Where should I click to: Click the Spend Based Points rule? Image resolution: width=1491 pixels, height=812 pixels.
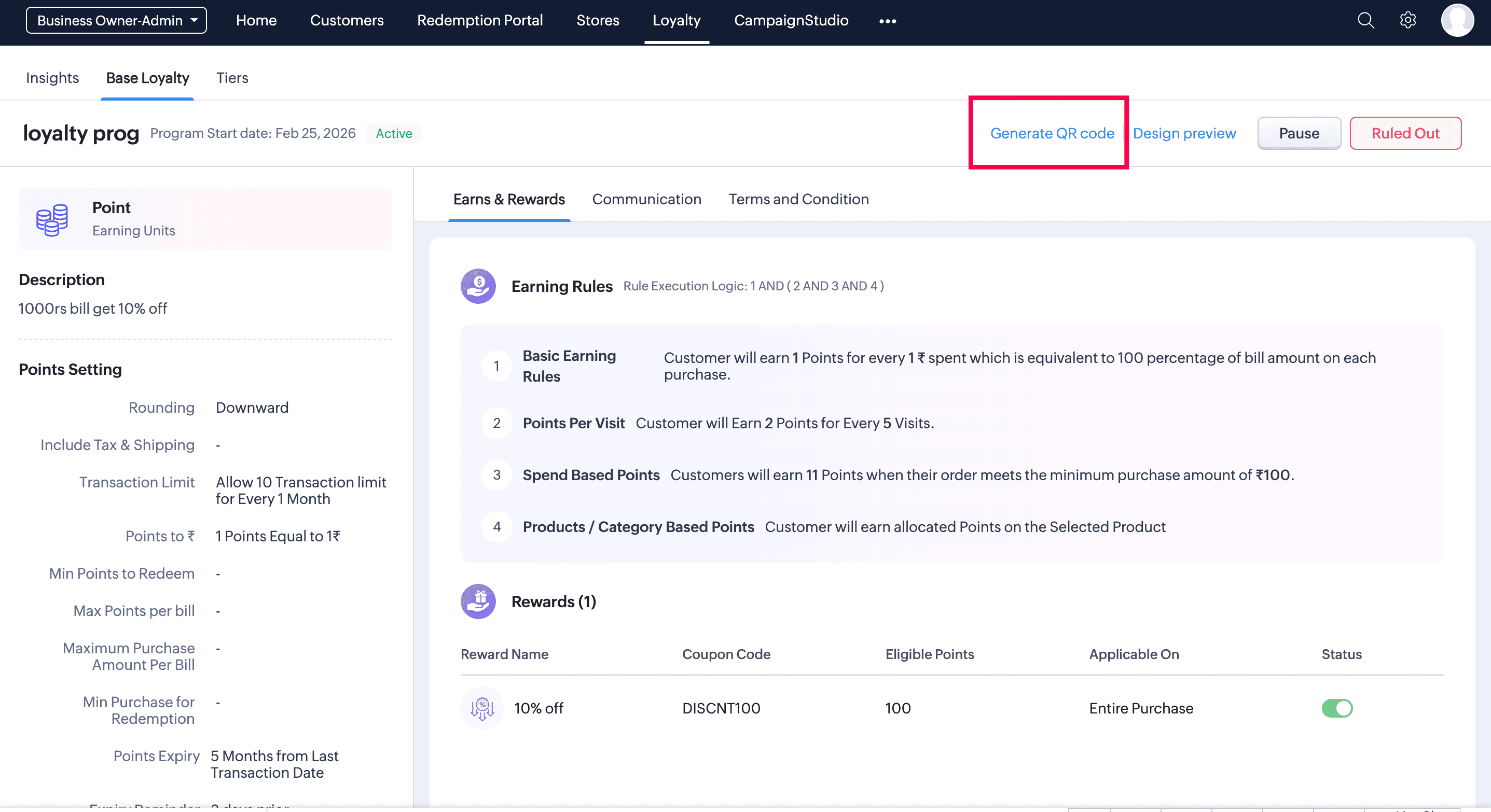click(x=591, y=475)
